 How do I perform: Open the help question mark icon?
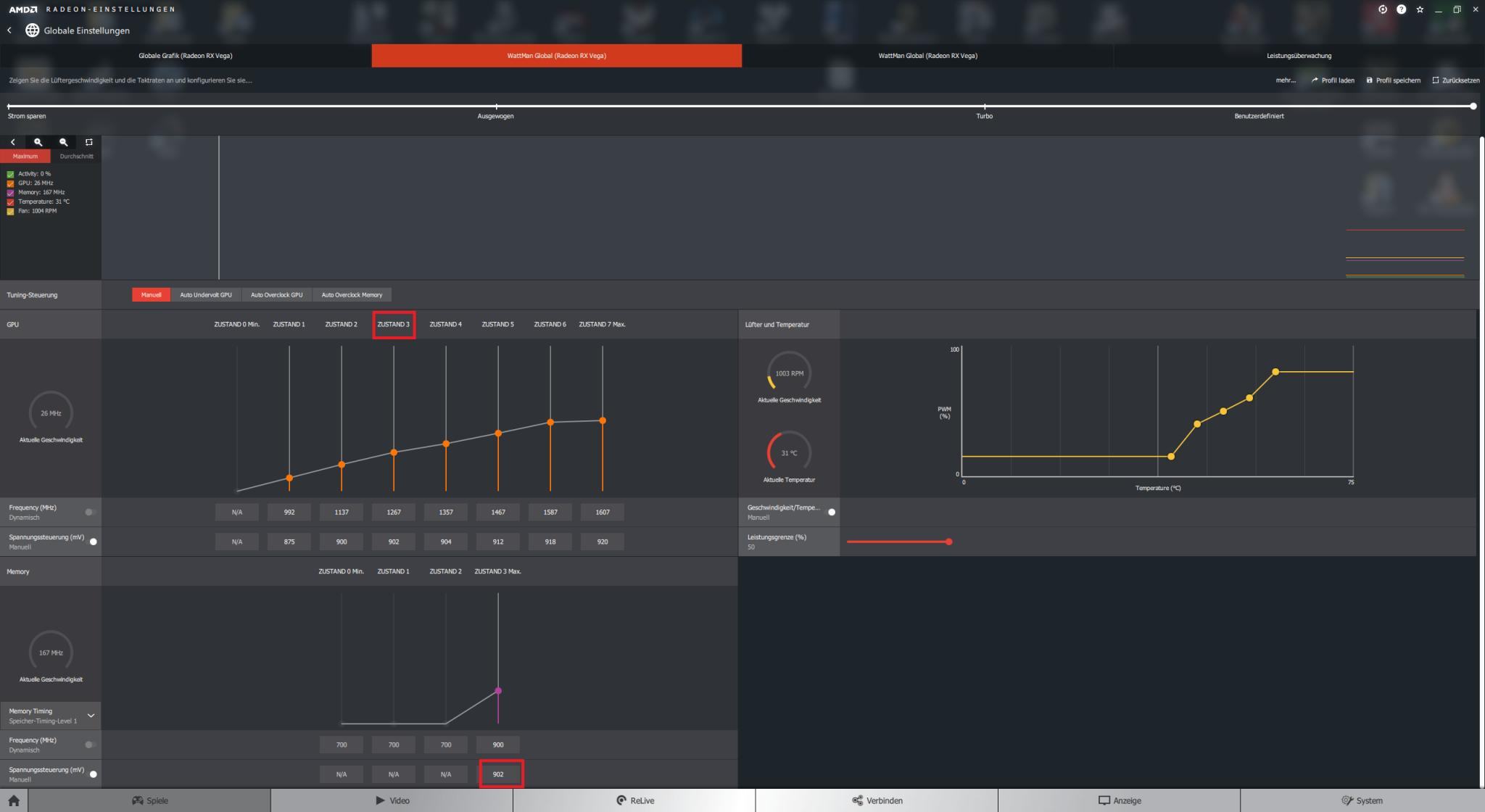tap(1401, 9)
